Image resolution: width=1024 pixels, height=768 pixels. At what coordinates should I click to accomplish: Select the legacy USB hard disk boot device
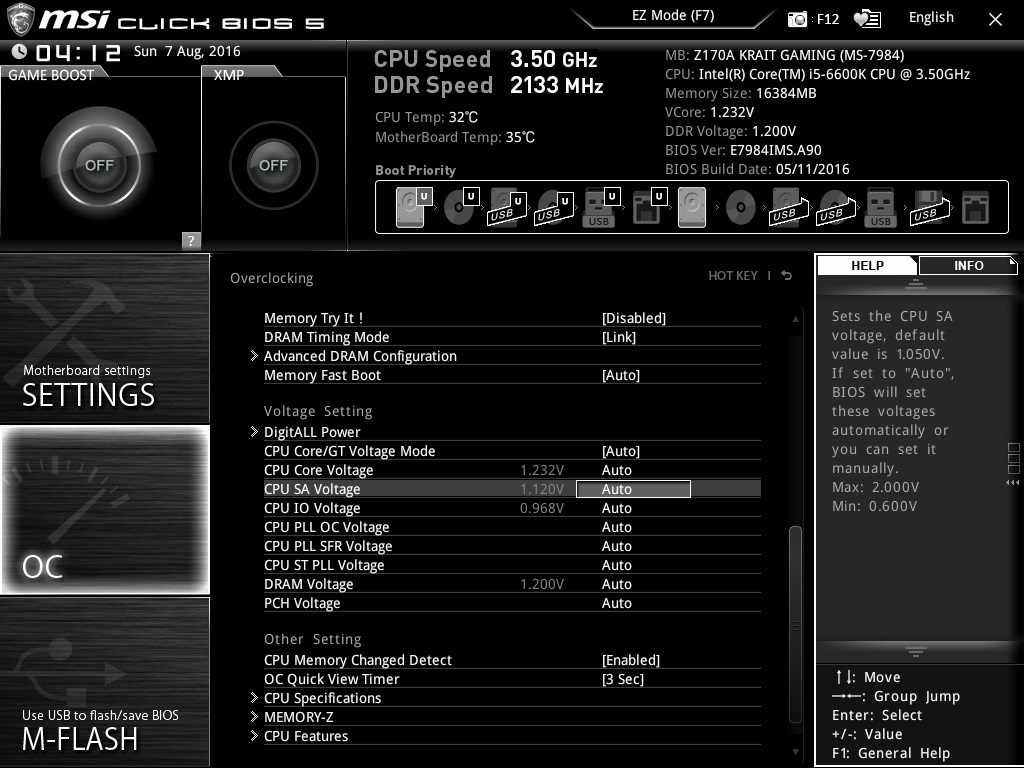point(789,208)
